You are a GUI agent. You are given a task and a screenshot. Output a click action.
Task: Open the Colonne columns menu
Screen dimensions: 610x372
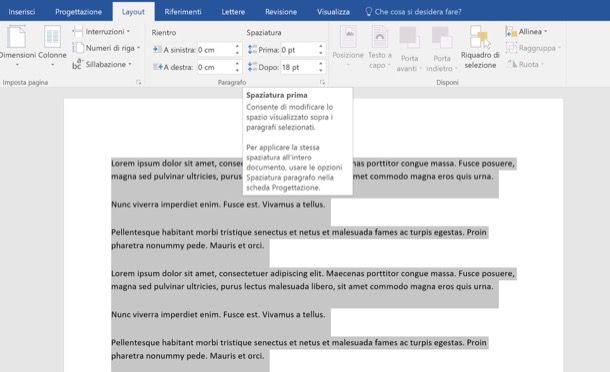point(53,46)
